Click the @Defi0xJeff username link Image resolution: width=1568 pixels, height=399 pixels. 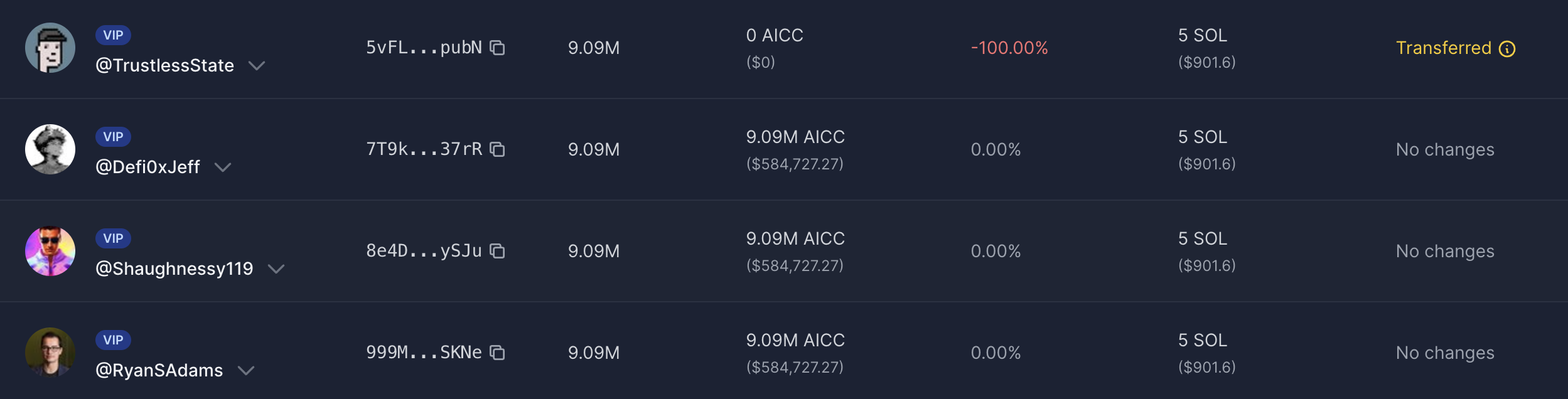pos(148,167)
